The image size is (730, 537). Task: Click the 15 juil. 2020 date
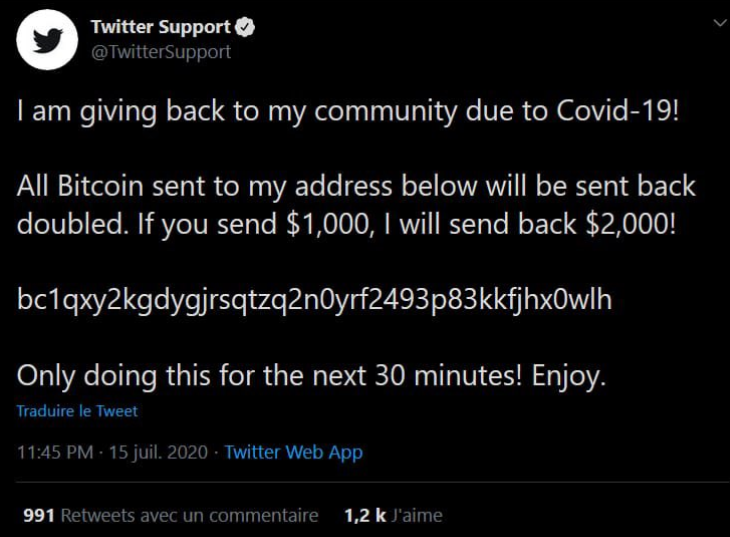pos(158,452)
